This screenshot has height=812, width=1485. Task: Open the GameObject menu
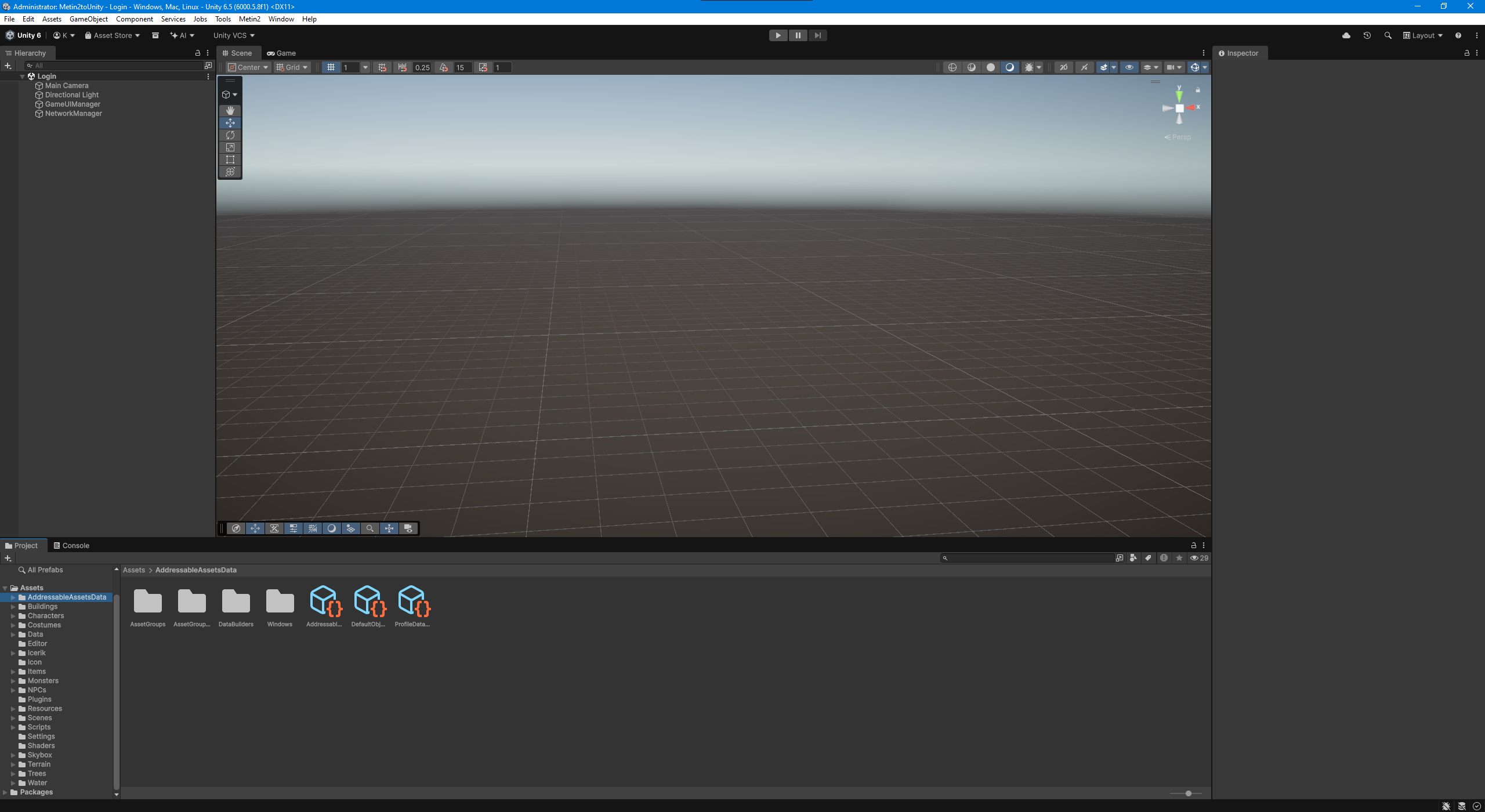tap(89, 19)
